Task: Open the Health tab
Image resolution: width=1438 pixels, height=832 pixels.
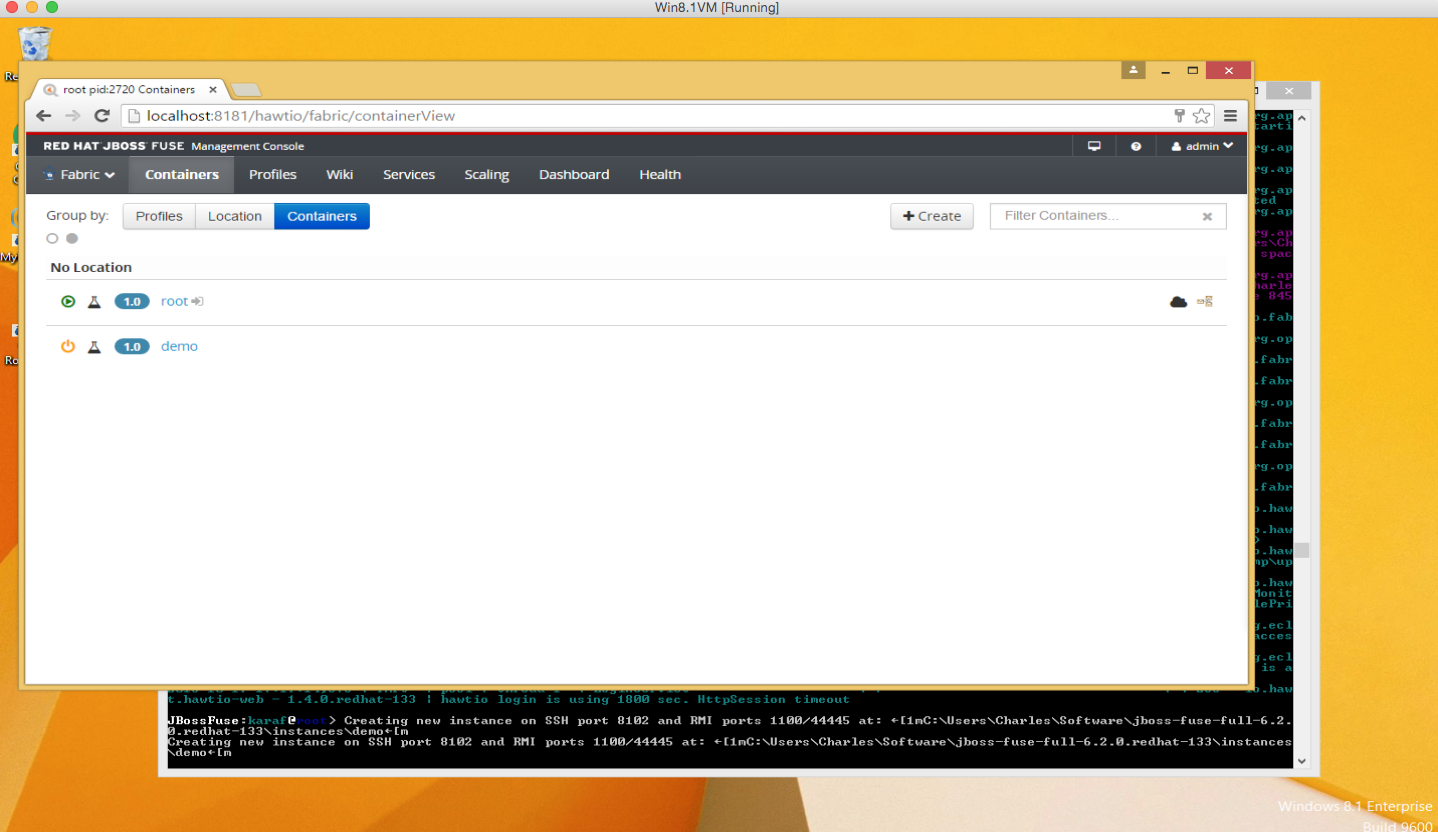Action: point(660,174)
